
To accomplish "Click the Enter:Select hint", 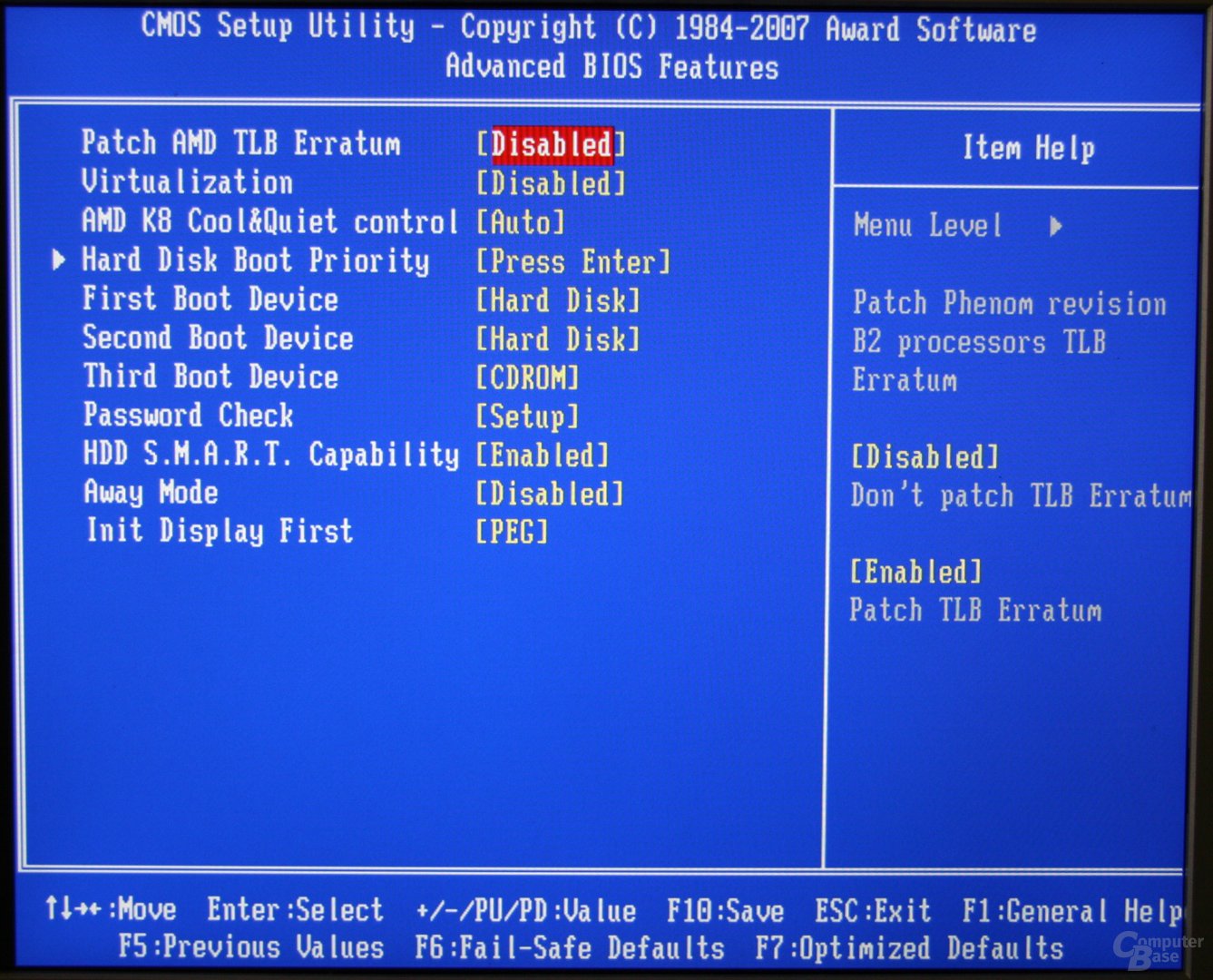I will tap(295, 910).
